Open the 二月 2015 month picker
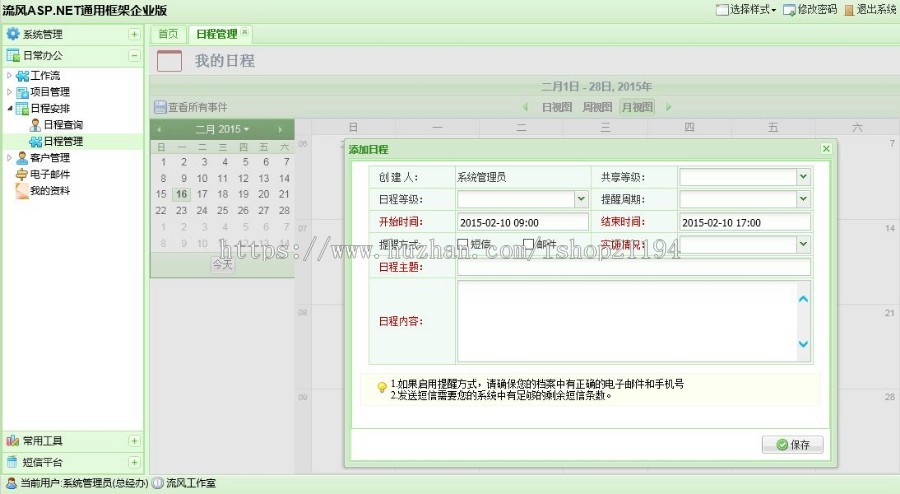 (222, 130)
